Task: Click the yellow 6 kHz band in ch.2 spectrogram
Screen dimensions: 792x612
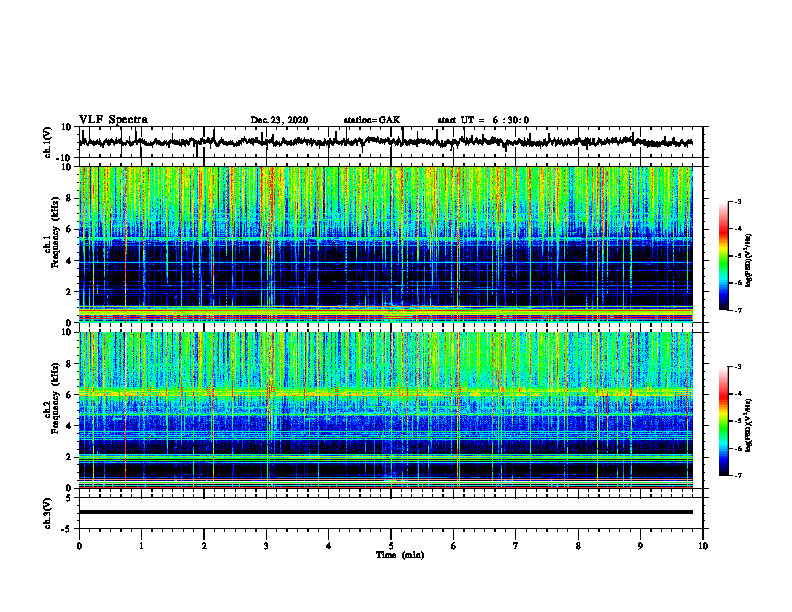Action: (385, 392)
